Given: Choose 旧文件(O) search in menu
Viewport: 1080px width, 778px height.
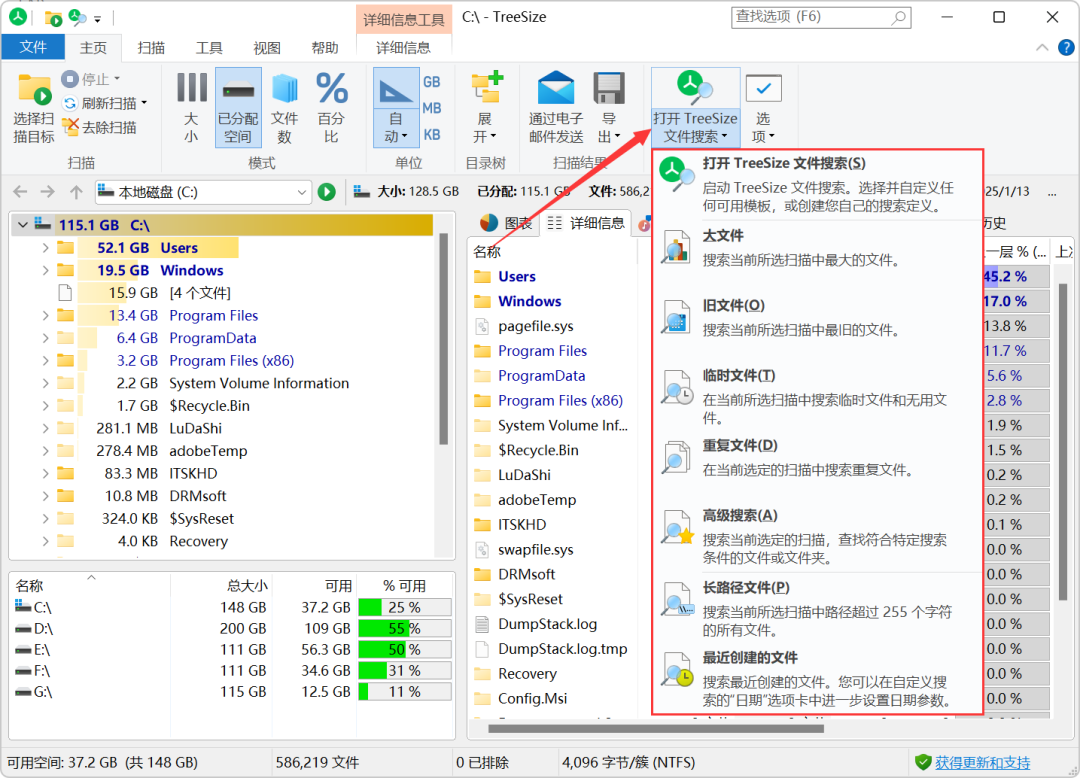Looking at the screenshot, I should [x=818, y=317].
